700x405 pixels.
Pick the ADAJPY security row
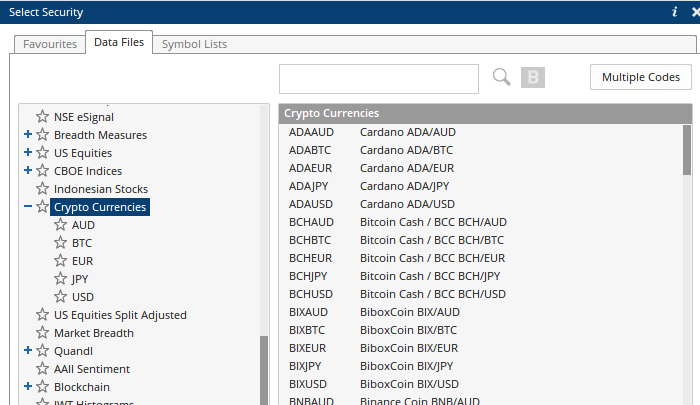481,186
